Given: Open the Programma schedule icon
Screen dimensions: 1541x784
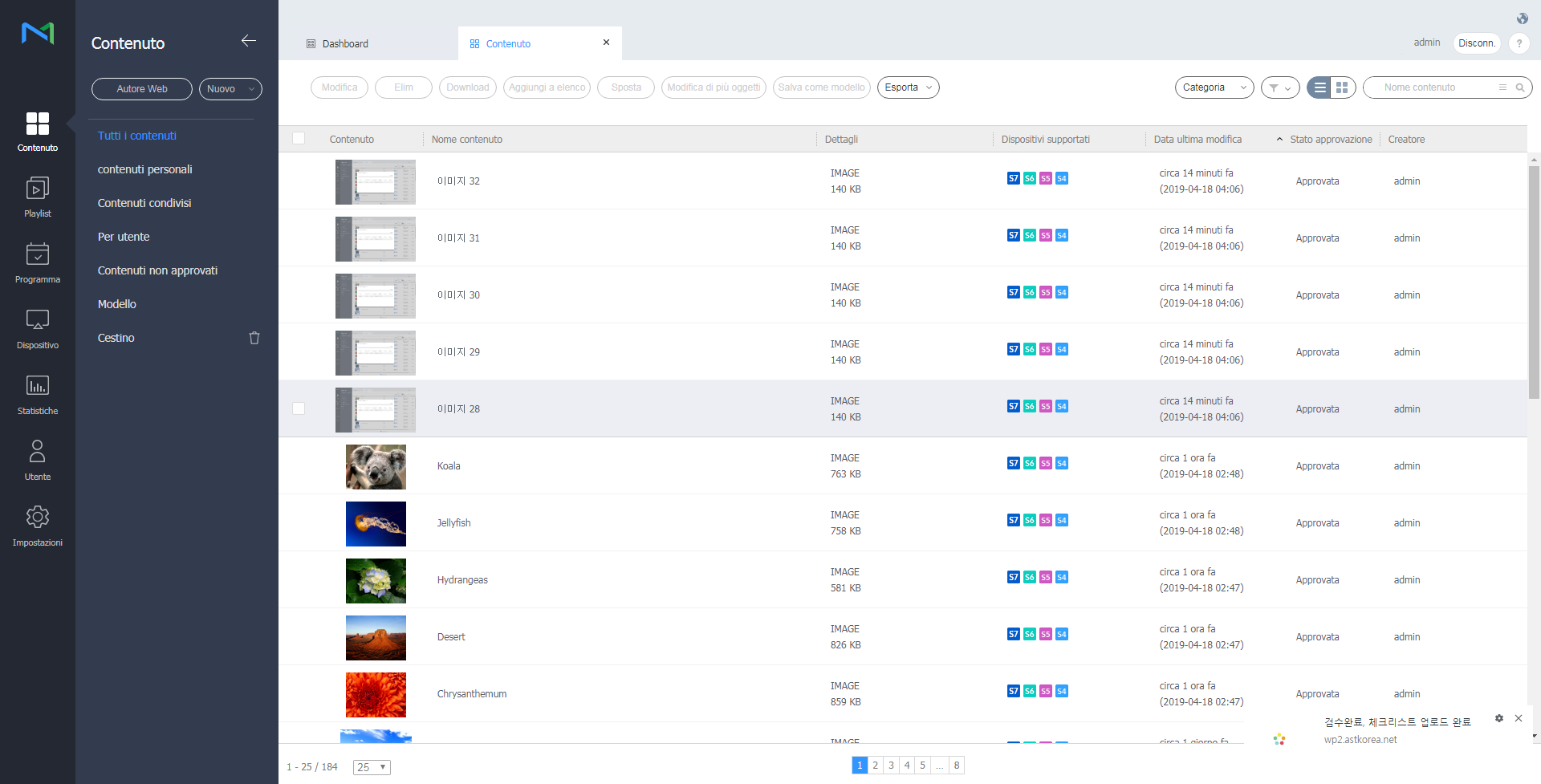Looking at the screenshot, I should coord(37,263).
